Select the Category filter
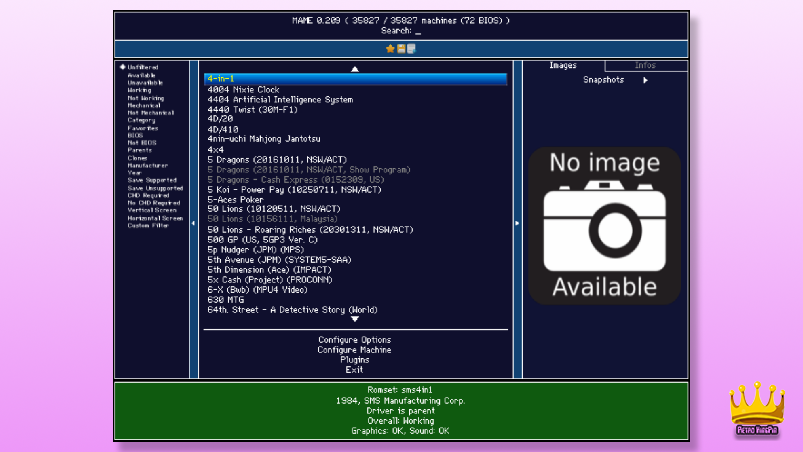This screenshot has width=803, height=452. 141,120
